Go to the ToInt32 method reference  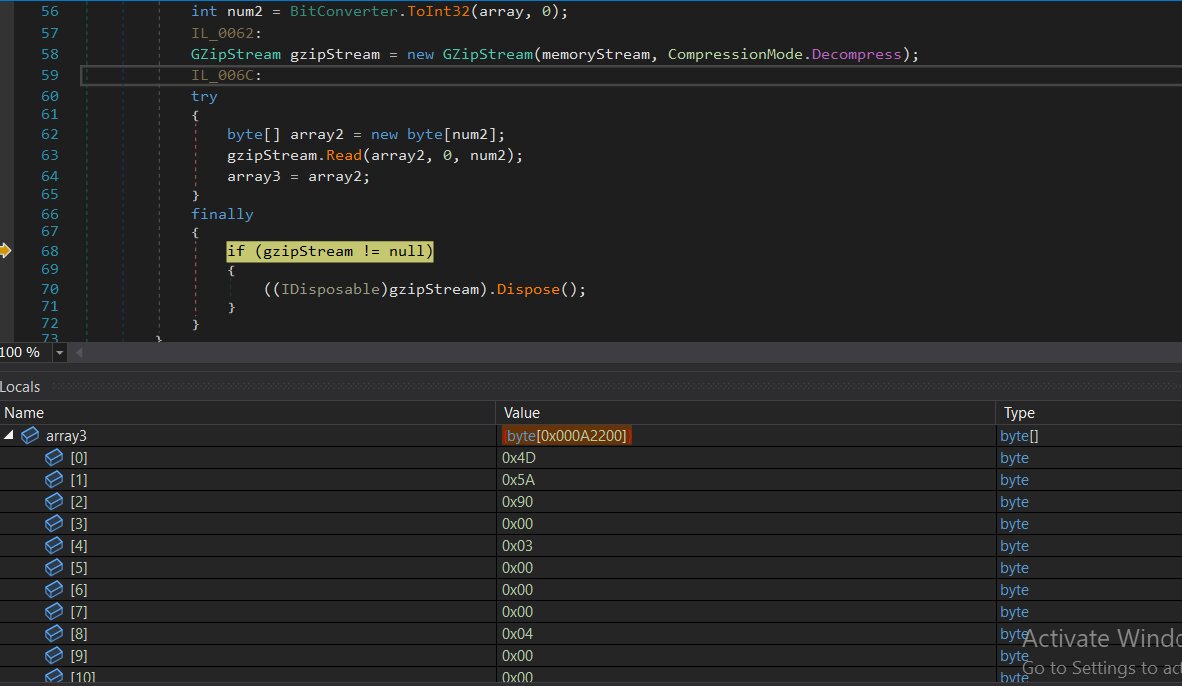tap(438, 12)
